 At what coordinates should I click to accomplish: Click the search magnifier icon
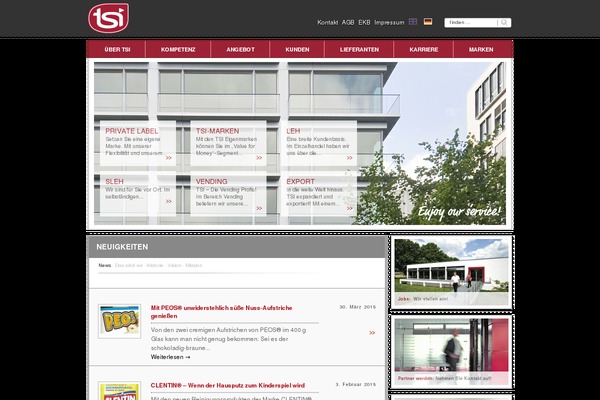pos(504,23)
